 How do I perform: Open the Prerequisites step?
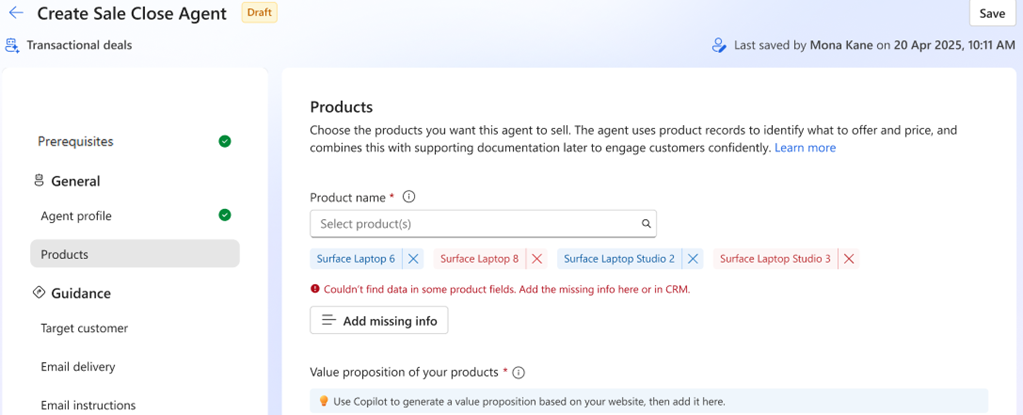tap(76, 142)
